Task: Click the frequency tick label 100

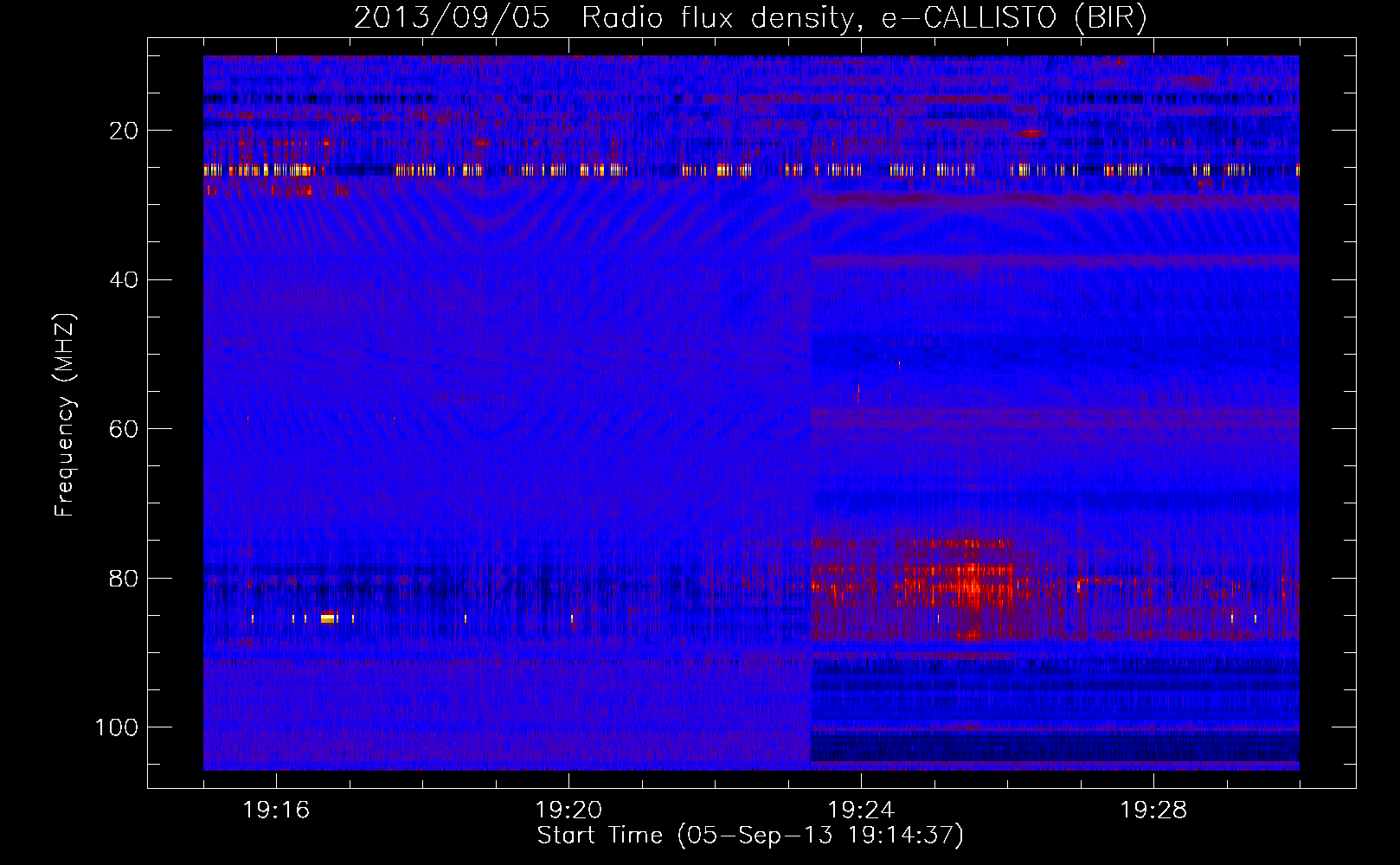Action: click(x=117, y=727)
